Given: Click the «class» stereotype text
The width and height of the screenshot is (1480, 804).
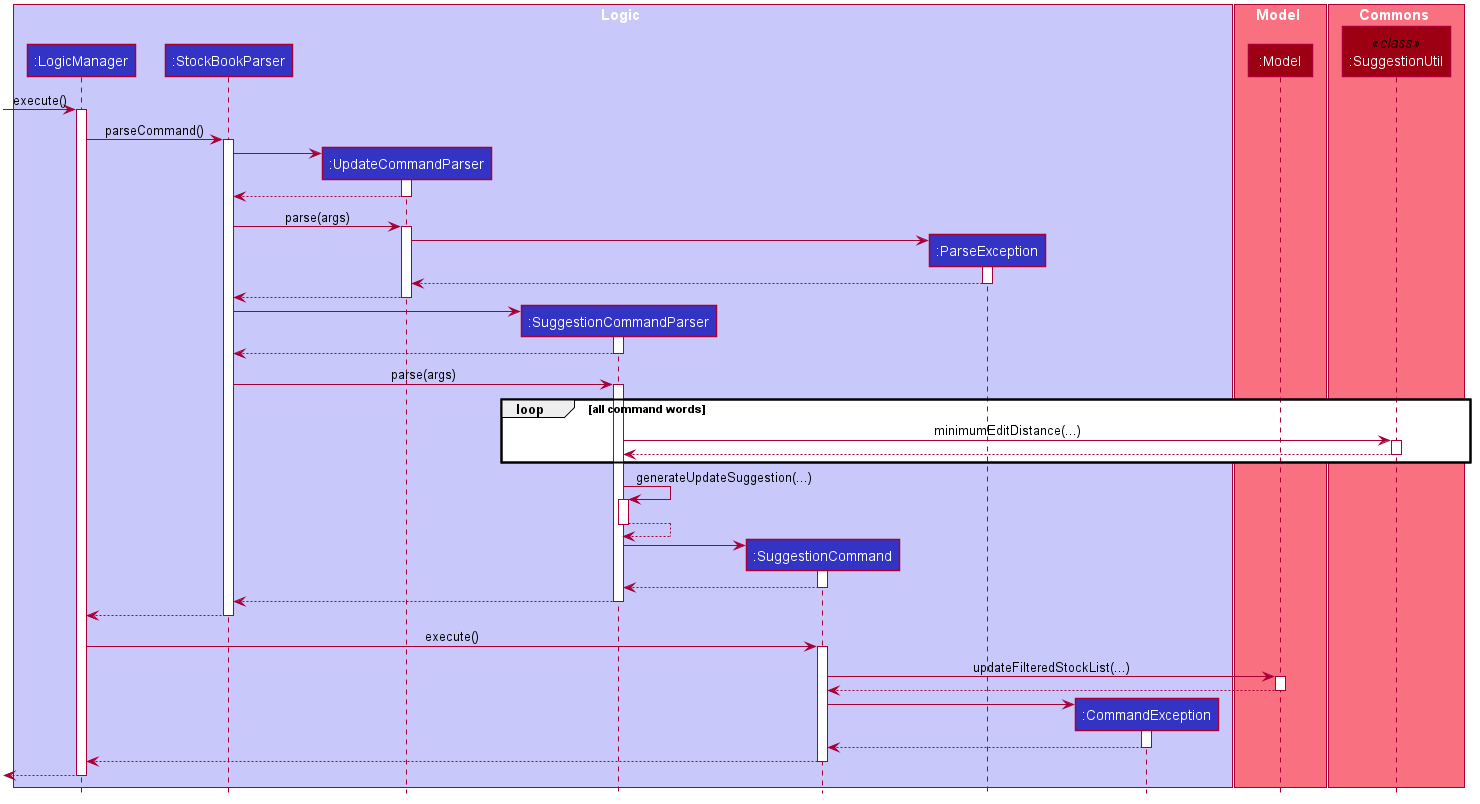Looking at the screenshot, I should click(1396, 44).
